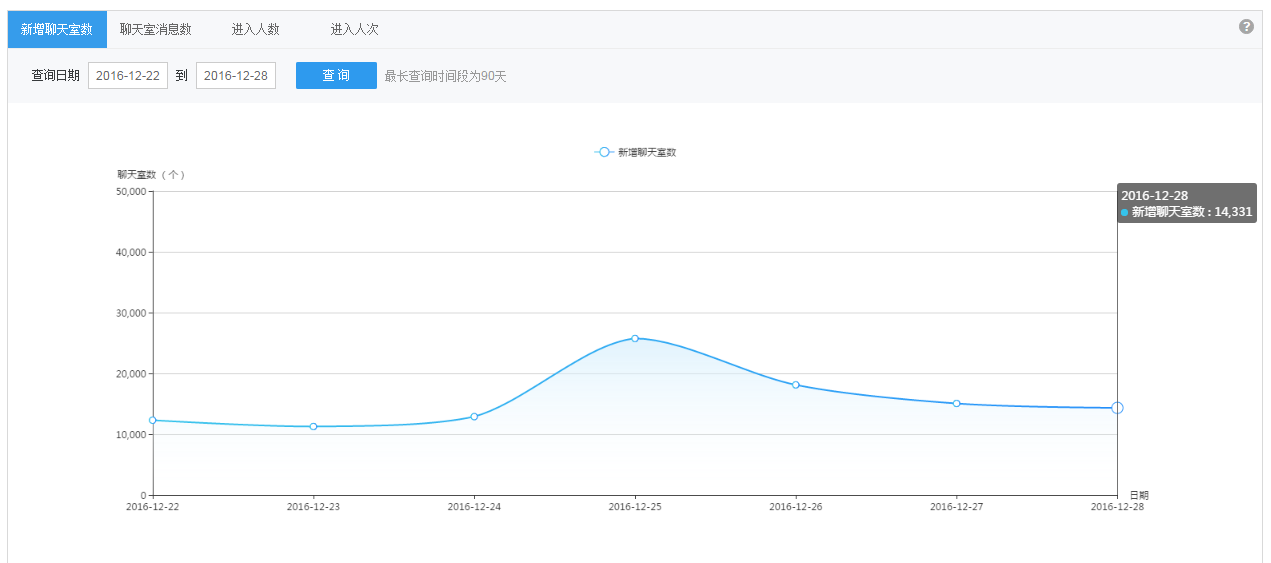1271x563 pixels.
Task: Select the 2016-12-27 data point marker
Action: coord(957,404)
